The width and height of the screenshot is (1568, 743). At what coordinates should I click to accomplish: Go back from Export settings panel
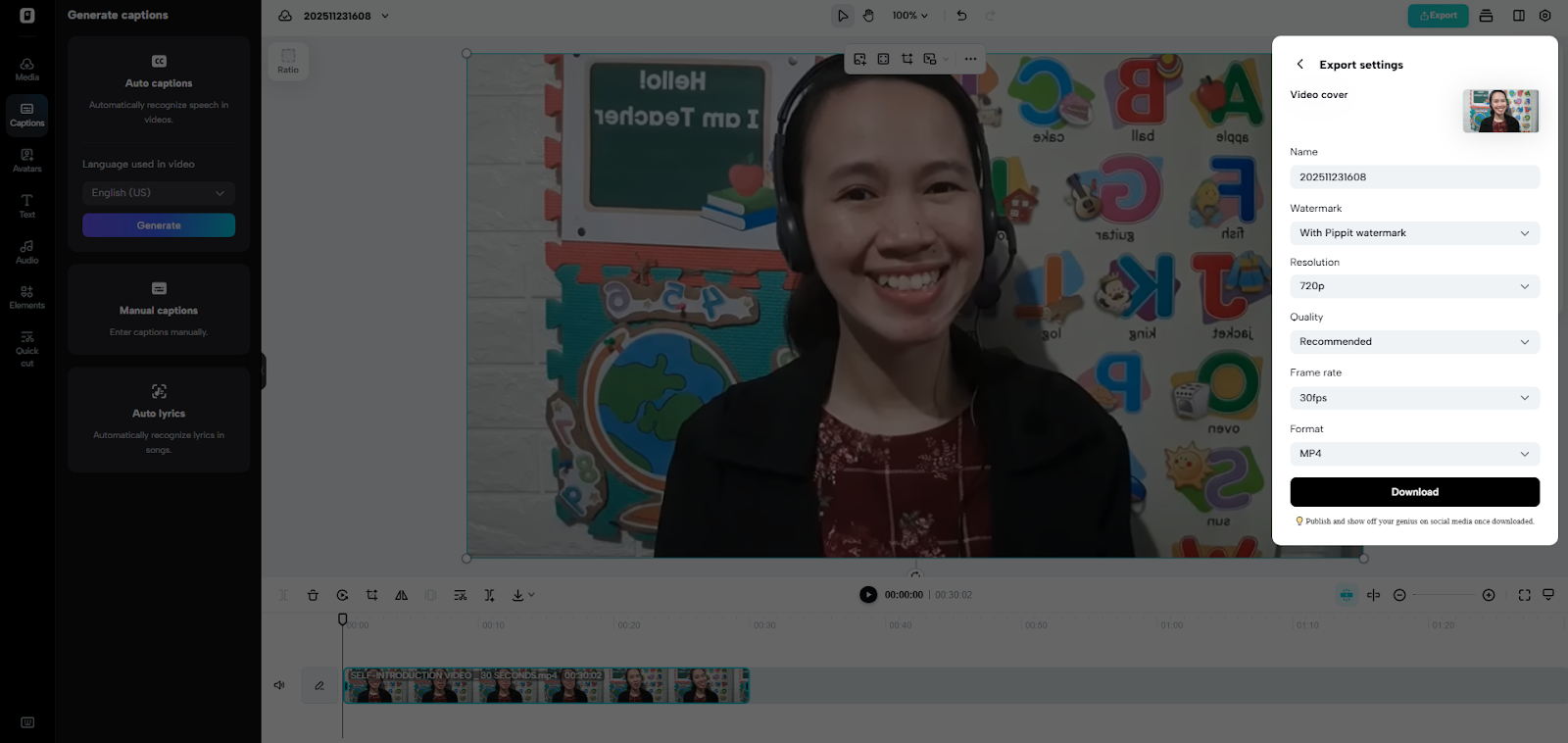click(x=1300, y=64)
